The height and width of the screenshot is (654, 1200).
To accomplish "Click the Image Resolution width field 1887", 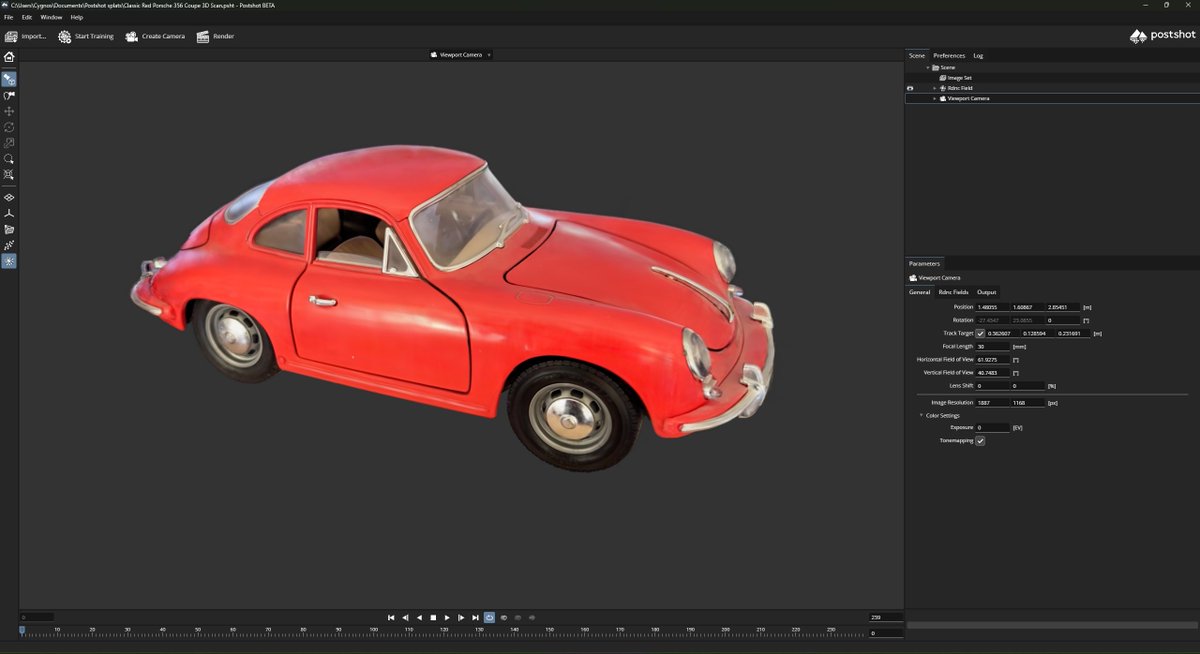I will coord(993,403).
